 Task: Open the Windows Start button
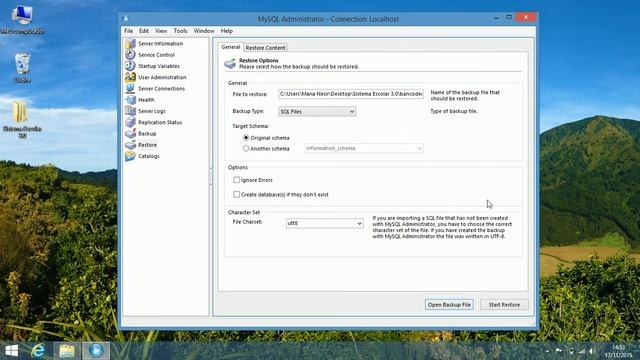11,351
